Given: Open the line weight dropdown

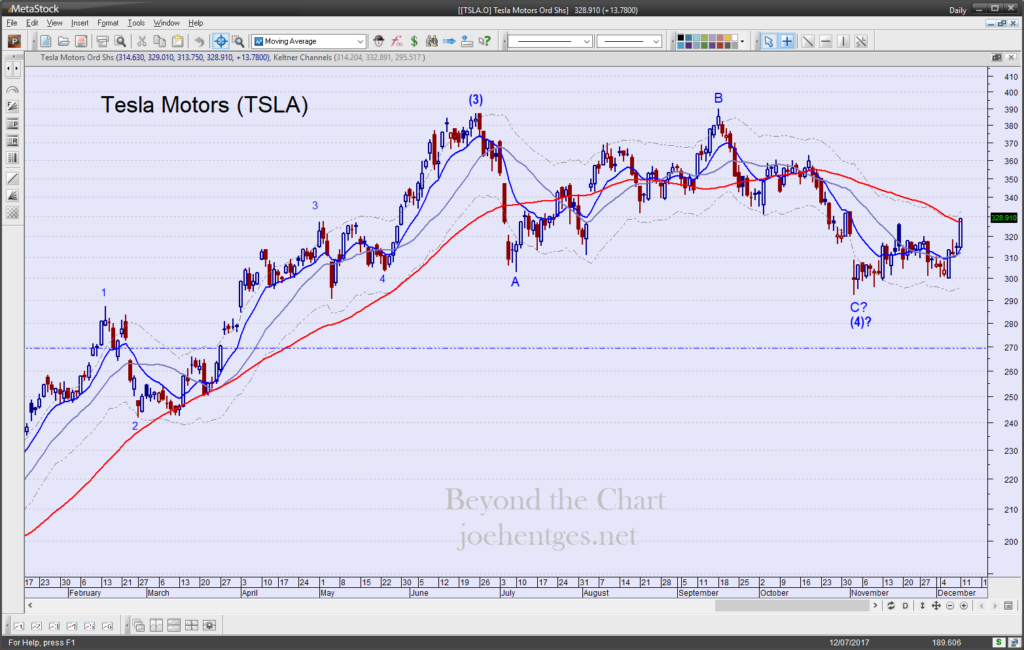Looking at the screenshot, I should coord(630,41).
